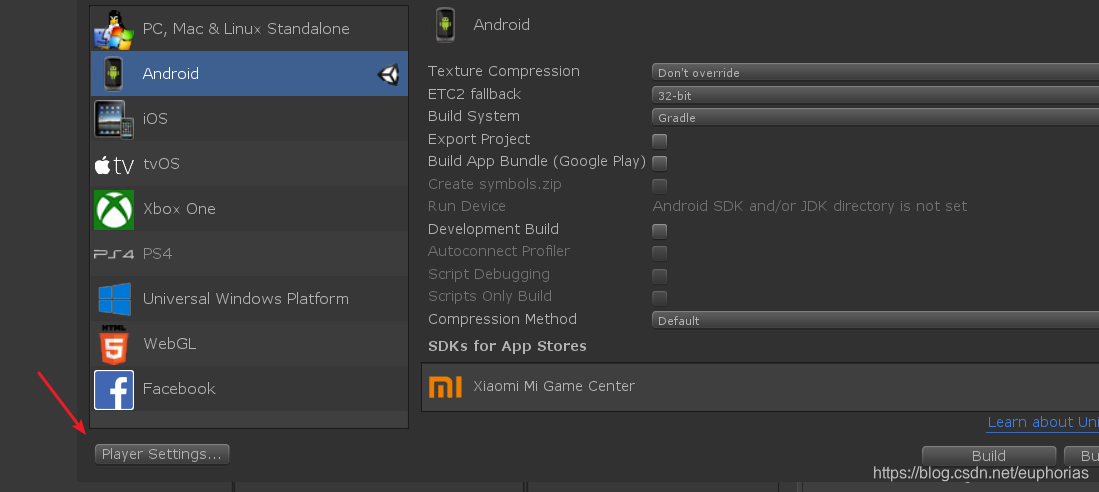
Task: Click the PC, Mac & Linux Standalone icon
Action: 113,29
